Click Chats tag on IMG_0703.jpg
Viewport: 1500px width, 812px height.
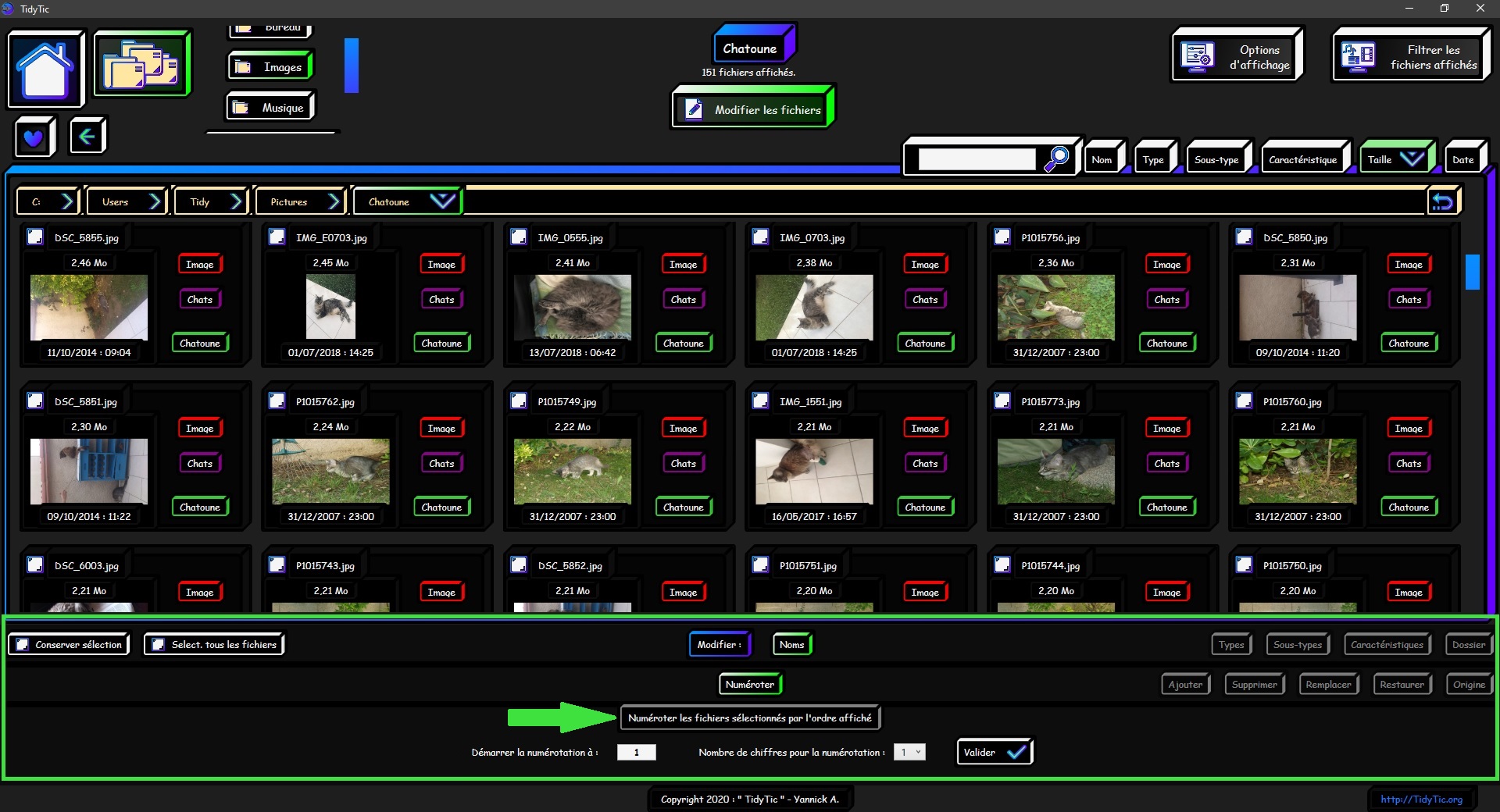point(925,299)
